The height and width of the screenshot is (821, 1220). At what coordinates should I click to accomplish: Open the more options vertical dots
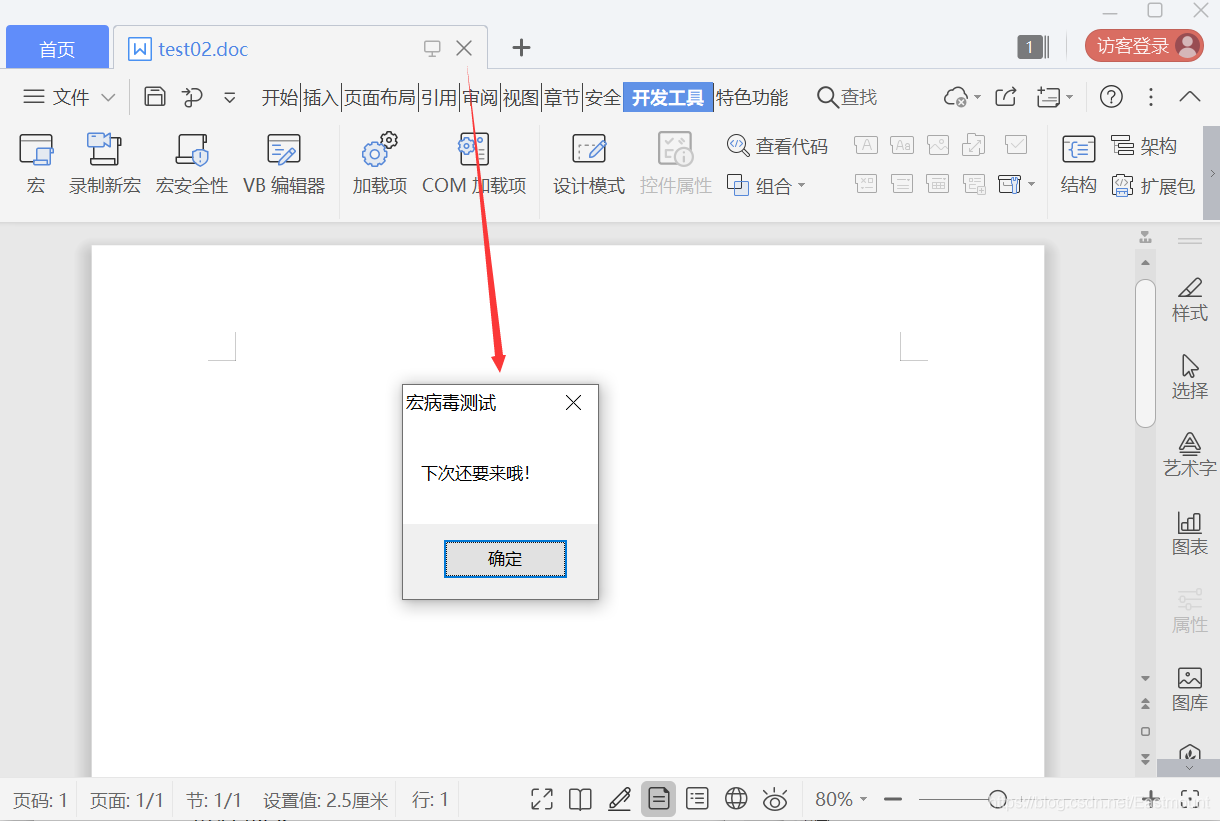tap(1151, 97)
